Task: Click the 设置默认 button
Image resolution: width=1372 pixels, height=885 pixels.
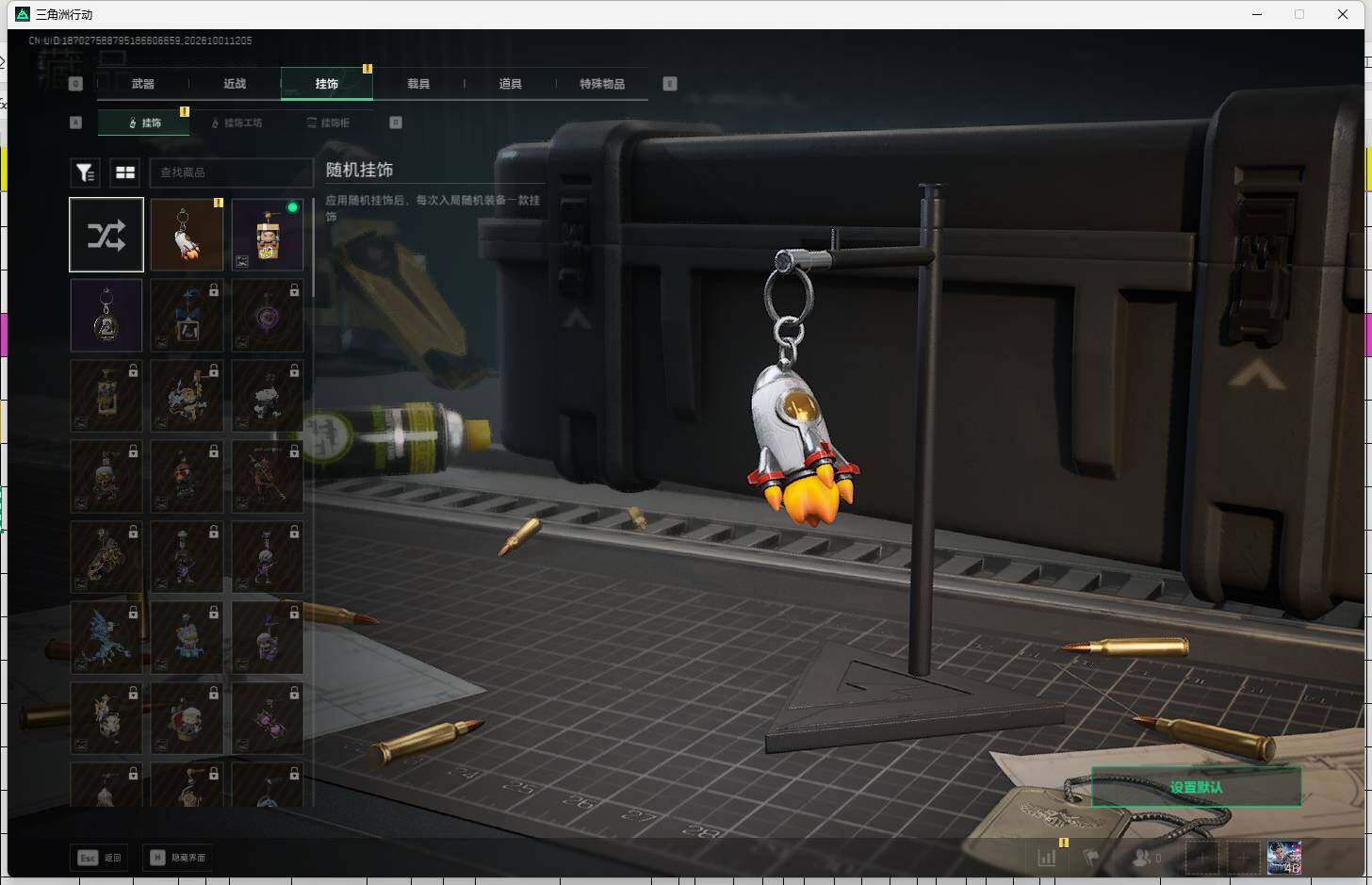Action: click(x=1197, y=787)
